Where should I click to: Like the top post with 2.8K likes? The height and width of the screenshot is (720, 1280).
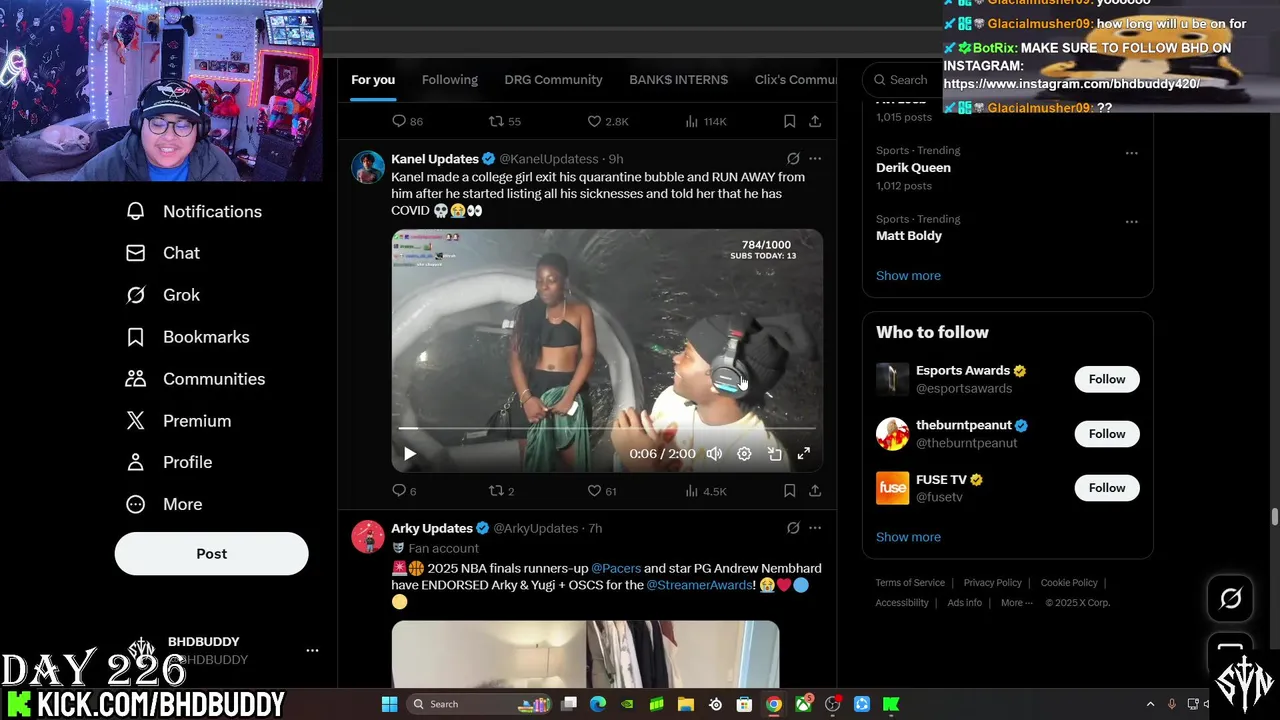point(607,121)
